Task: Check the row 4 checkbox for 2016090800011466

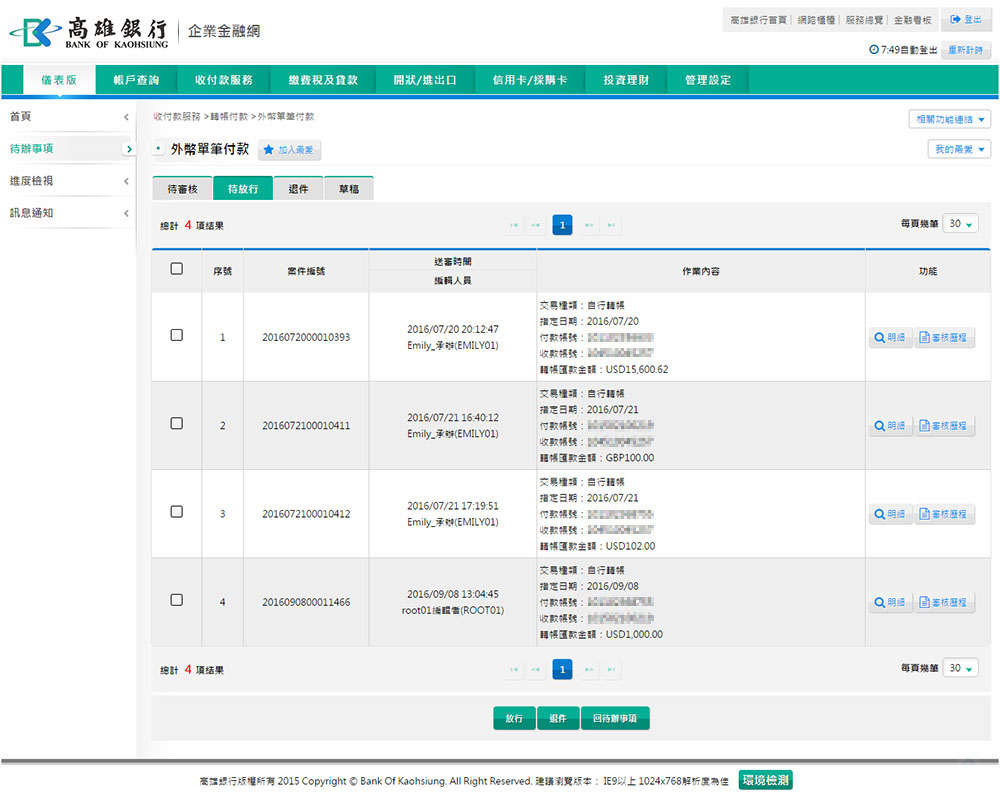Action: click(x=177, y=600)
